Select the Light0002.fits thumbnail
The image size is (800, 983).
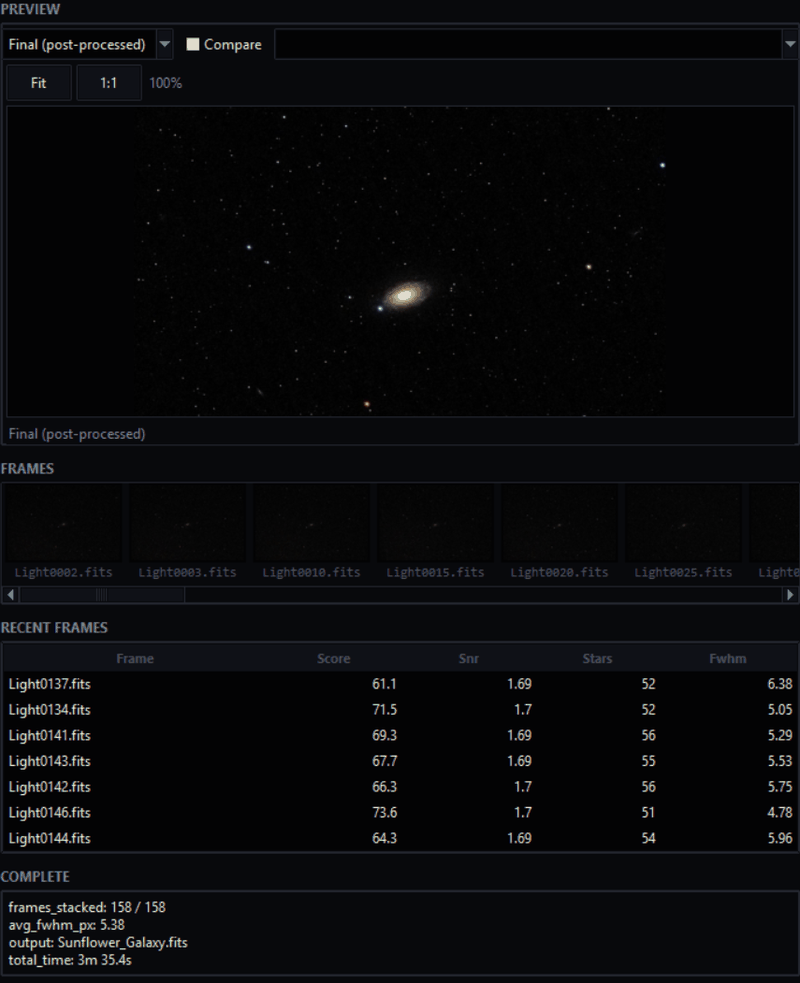pyautogui.click(x=63, y=532)
